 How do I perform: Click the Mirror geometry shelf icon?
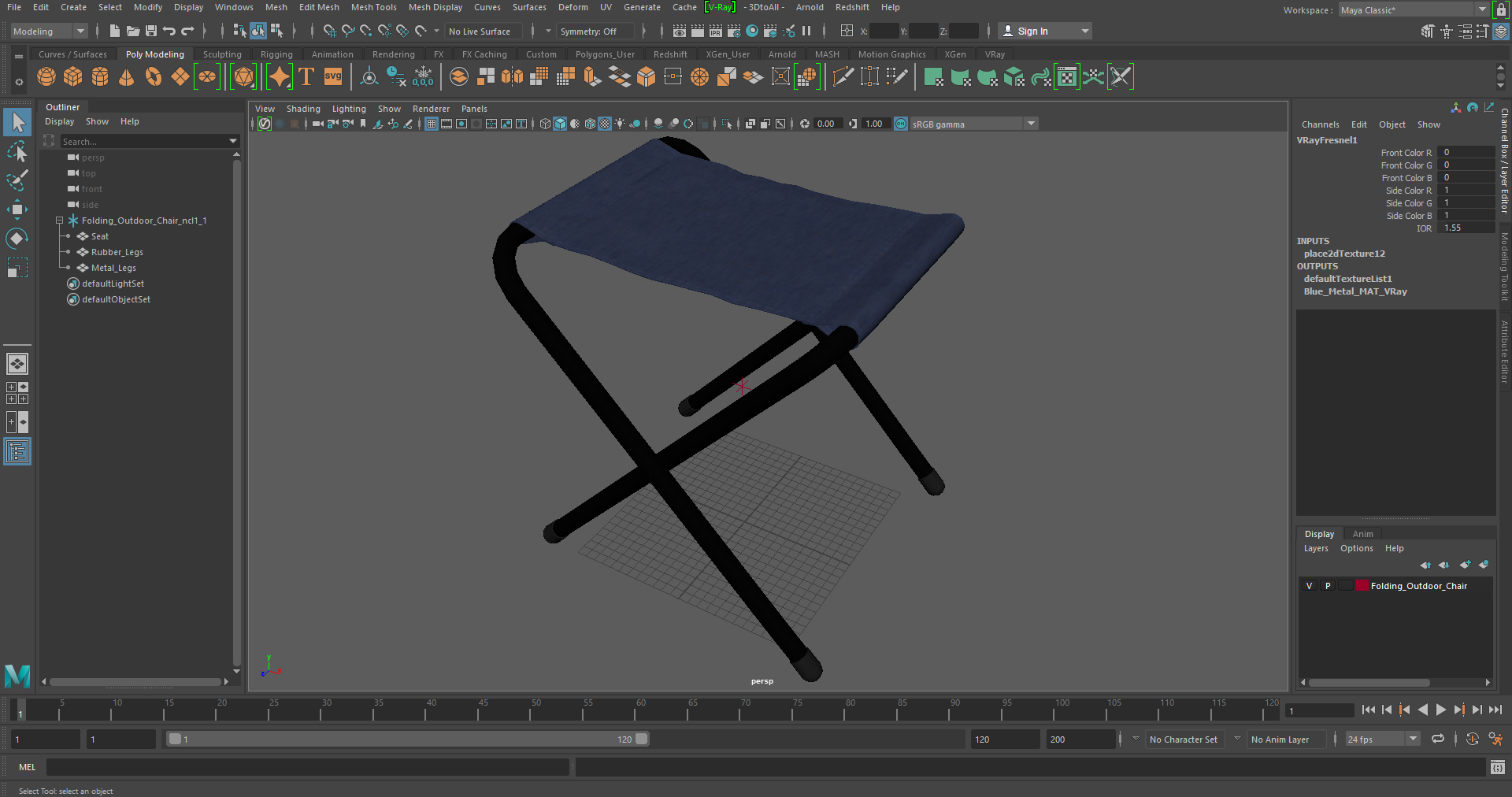513,77
